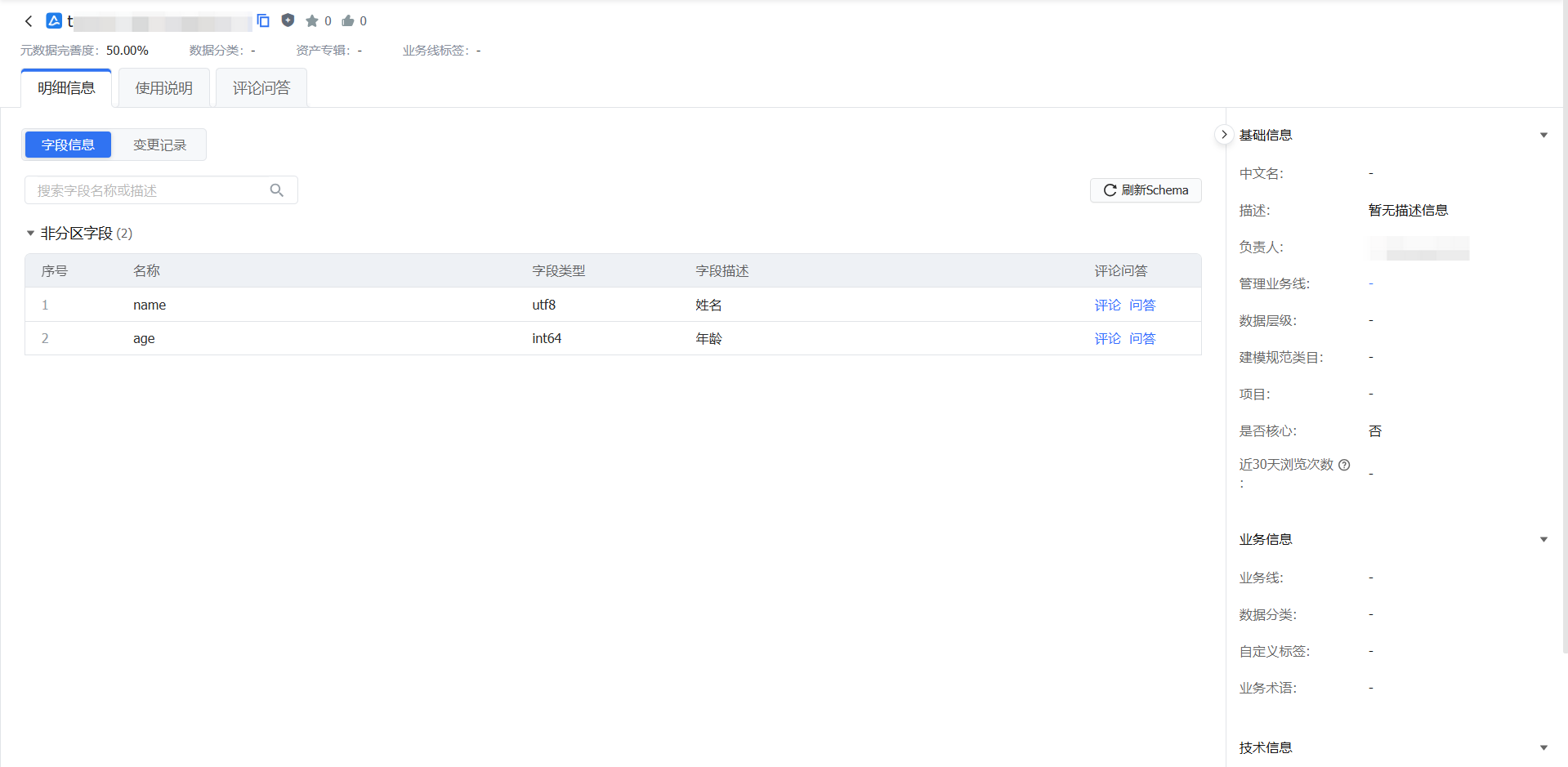Click the back arrow icon
Viewport: 1568px width, 767px height.
[29, 21]
